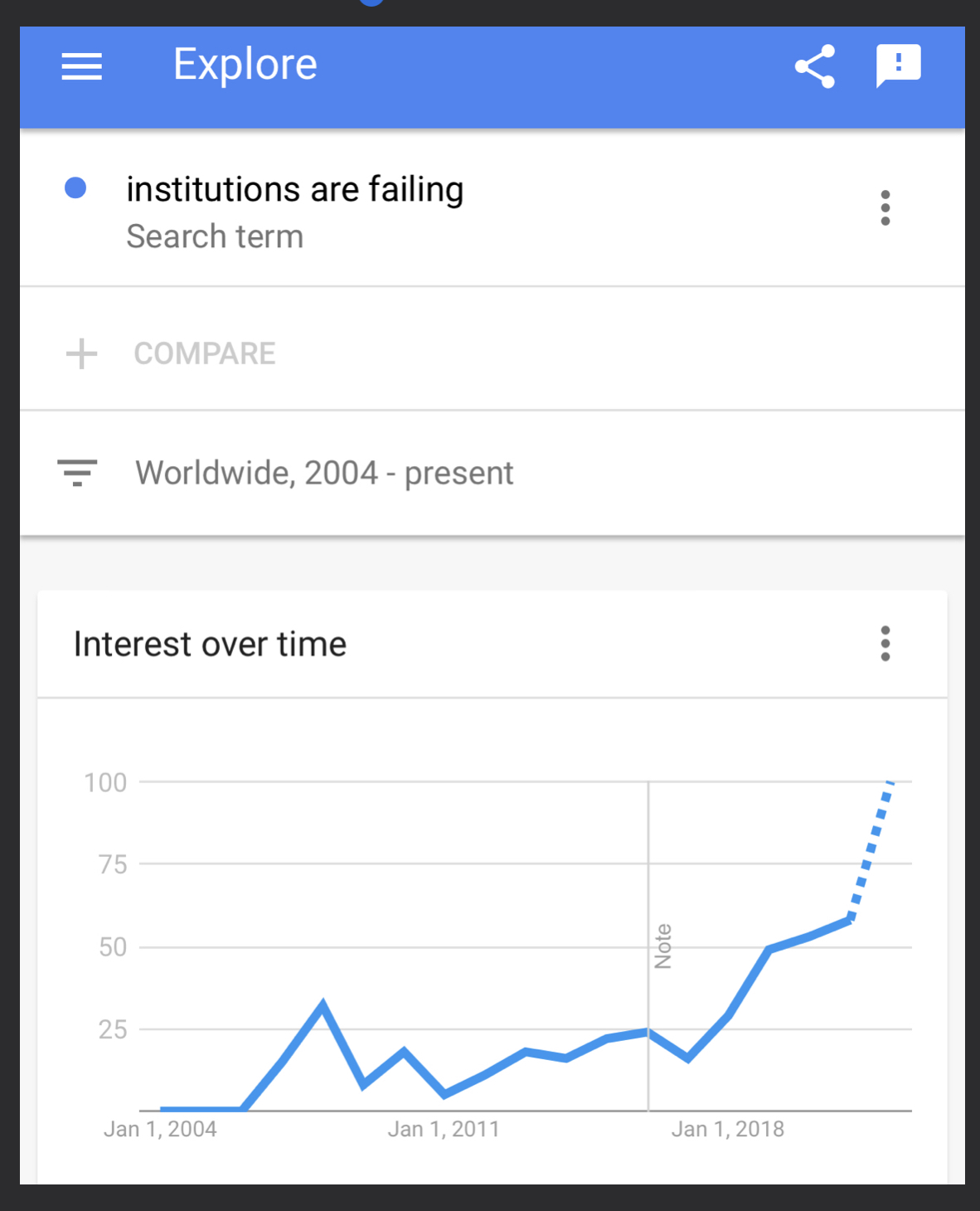Screen dimensions: 980x1211
Task: Click the share icon in header
Action: point(815,66)
